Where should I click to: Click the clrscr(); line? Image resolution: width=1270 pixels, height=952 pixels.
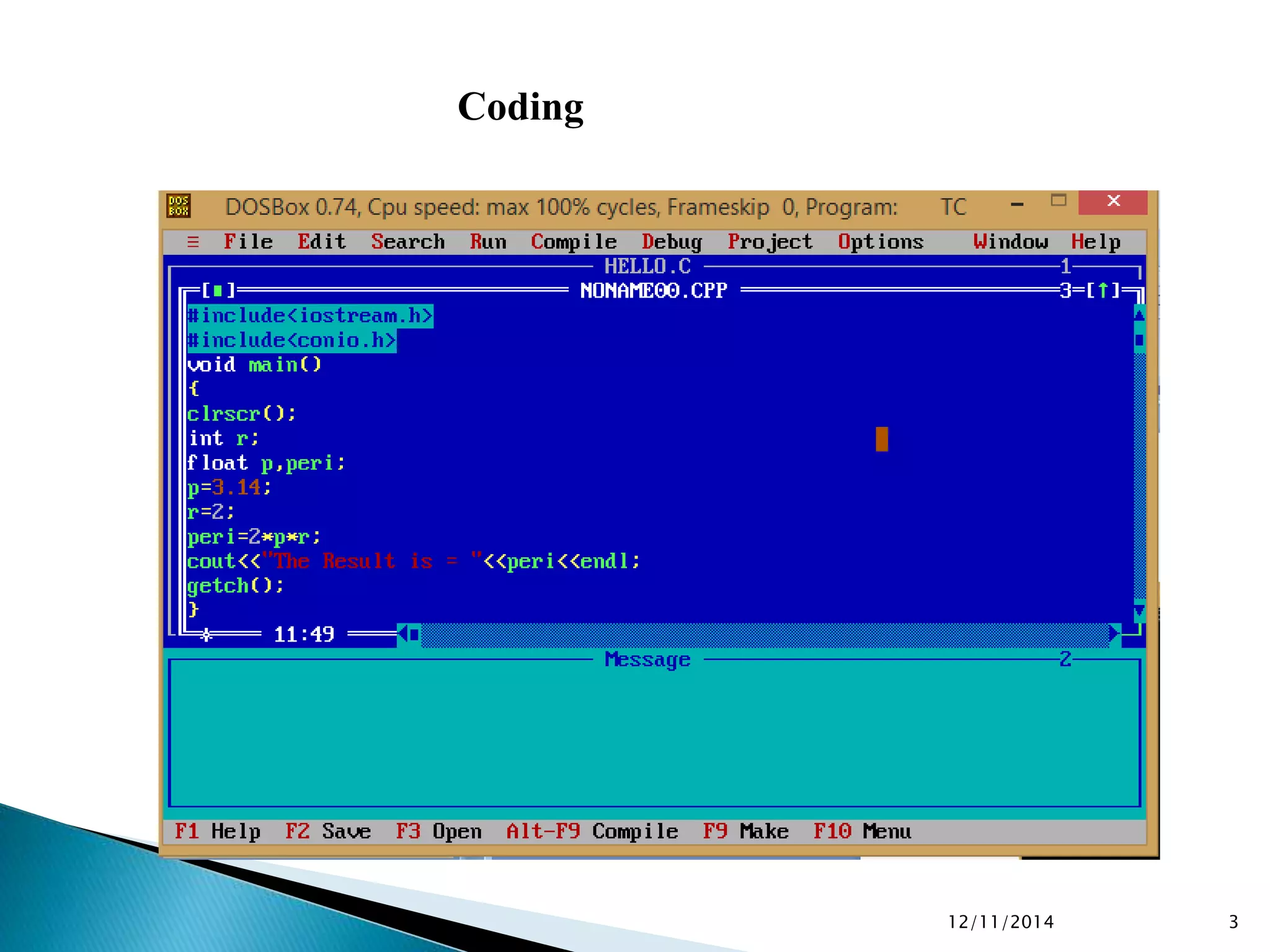(242, 413)
